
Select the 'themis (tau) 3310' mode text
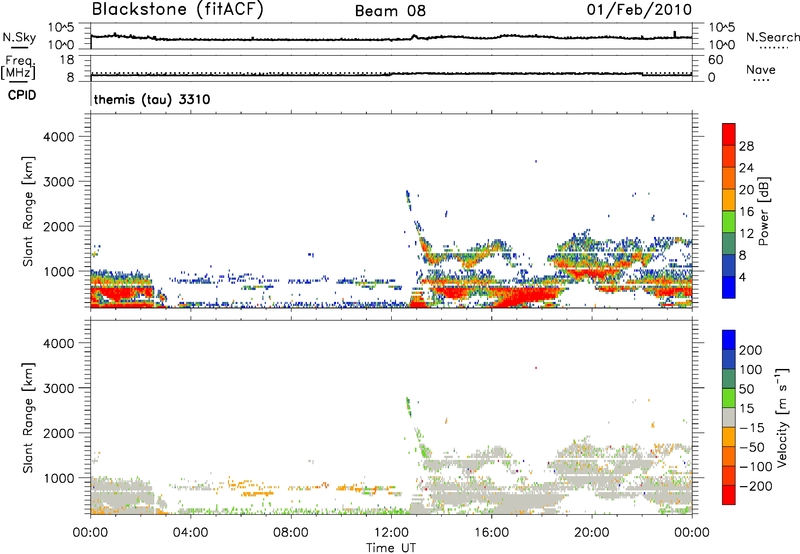pos(152,99)
